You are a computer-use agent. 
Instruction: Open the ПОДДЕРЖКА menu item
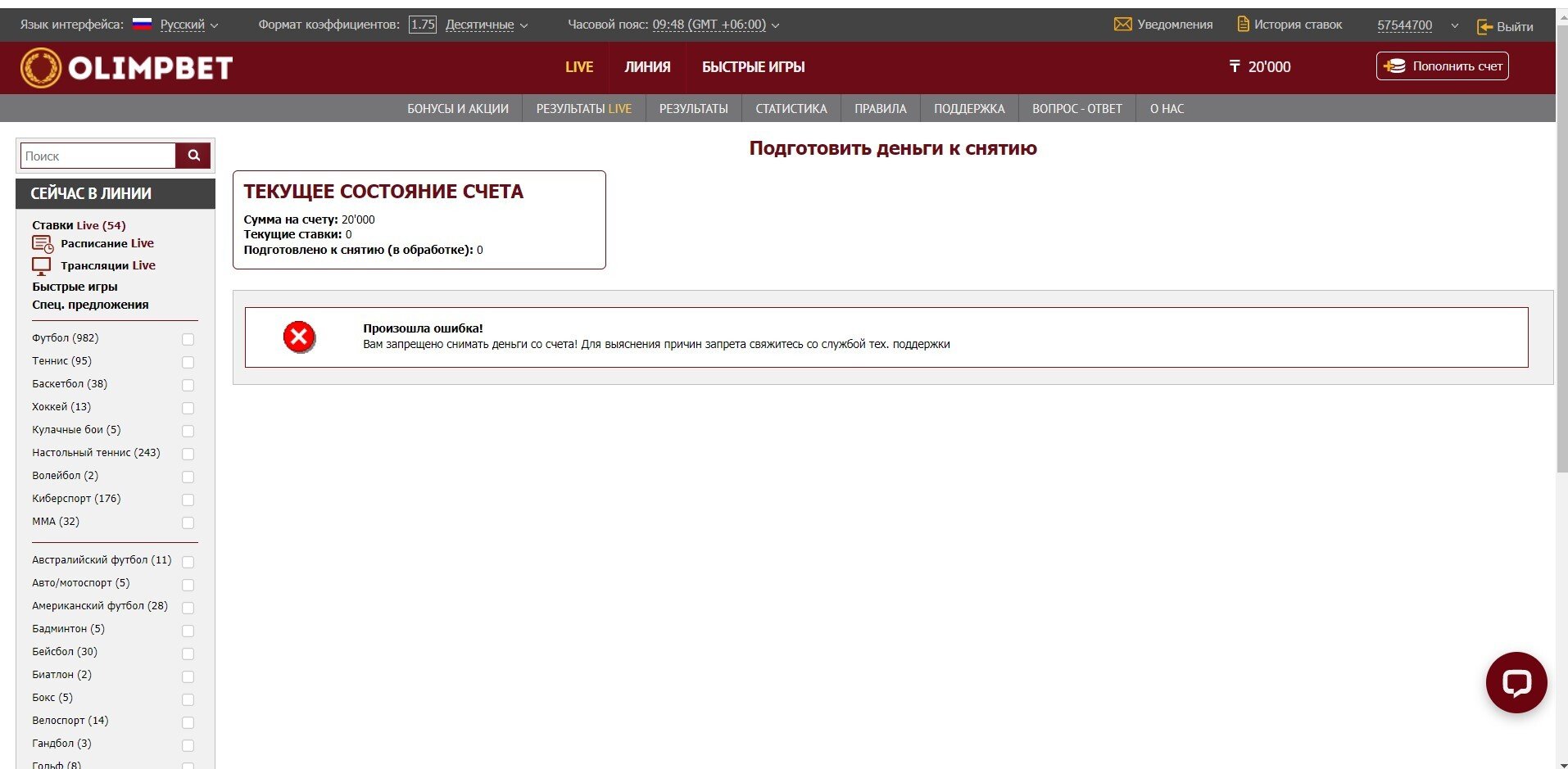(x=969, y=109)
